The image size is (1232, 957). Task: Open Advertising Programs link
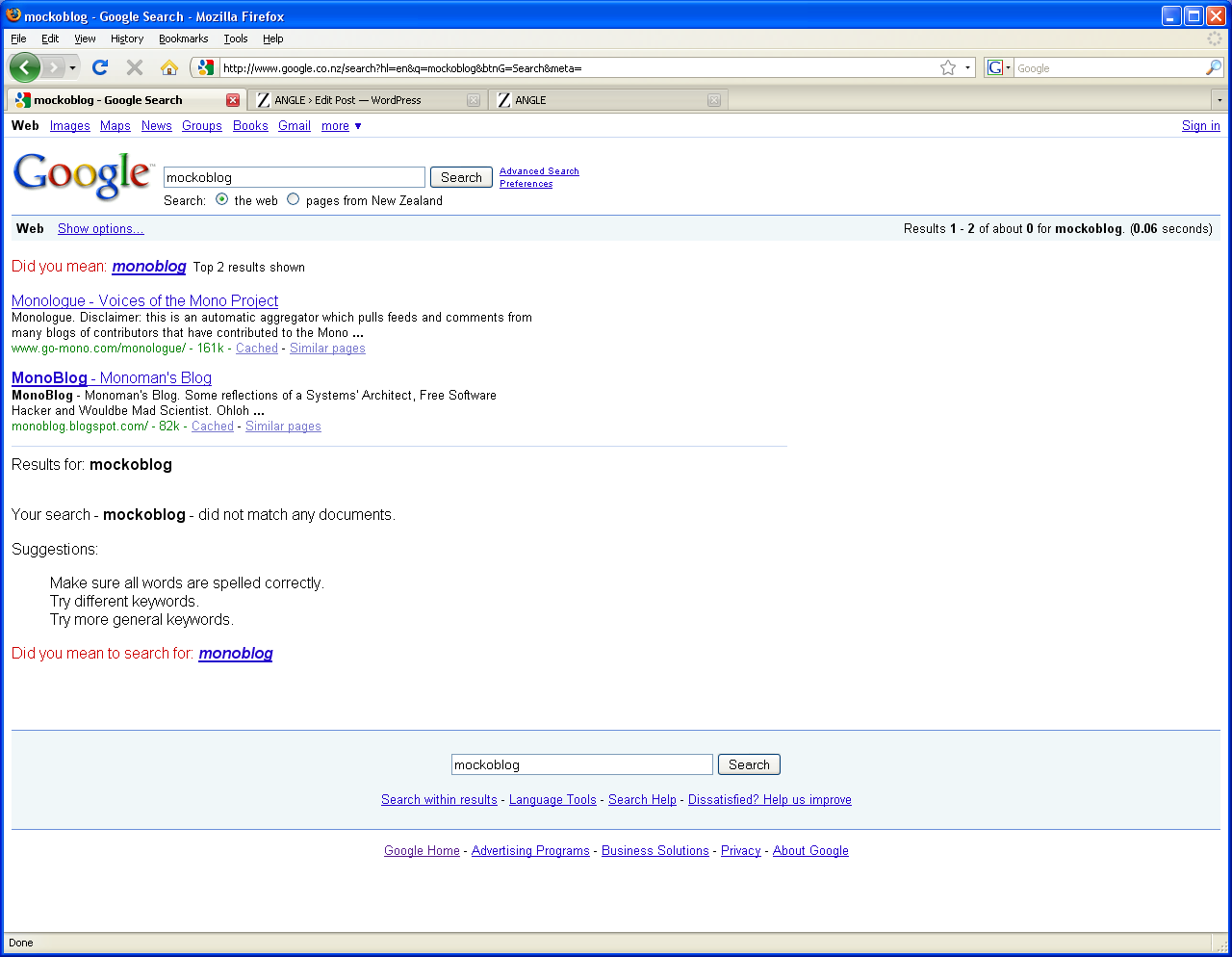530,851
